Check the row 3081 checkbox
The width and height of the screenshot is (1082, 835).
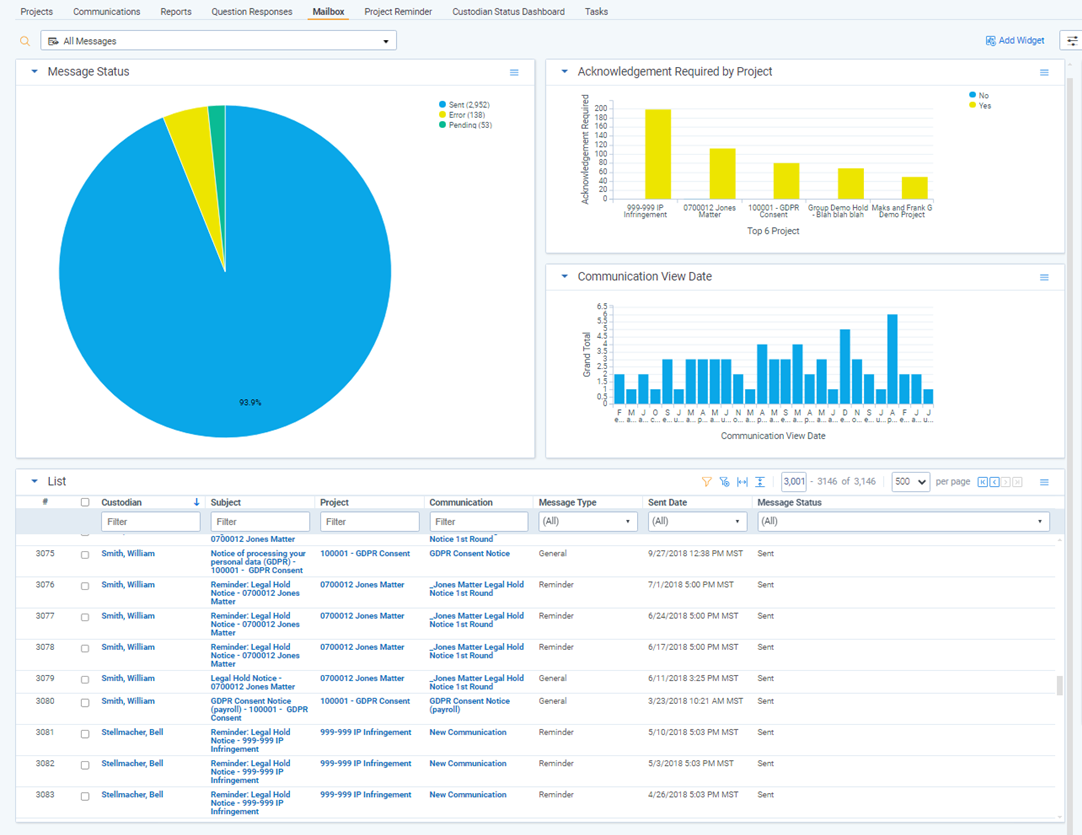click(85, 734)
